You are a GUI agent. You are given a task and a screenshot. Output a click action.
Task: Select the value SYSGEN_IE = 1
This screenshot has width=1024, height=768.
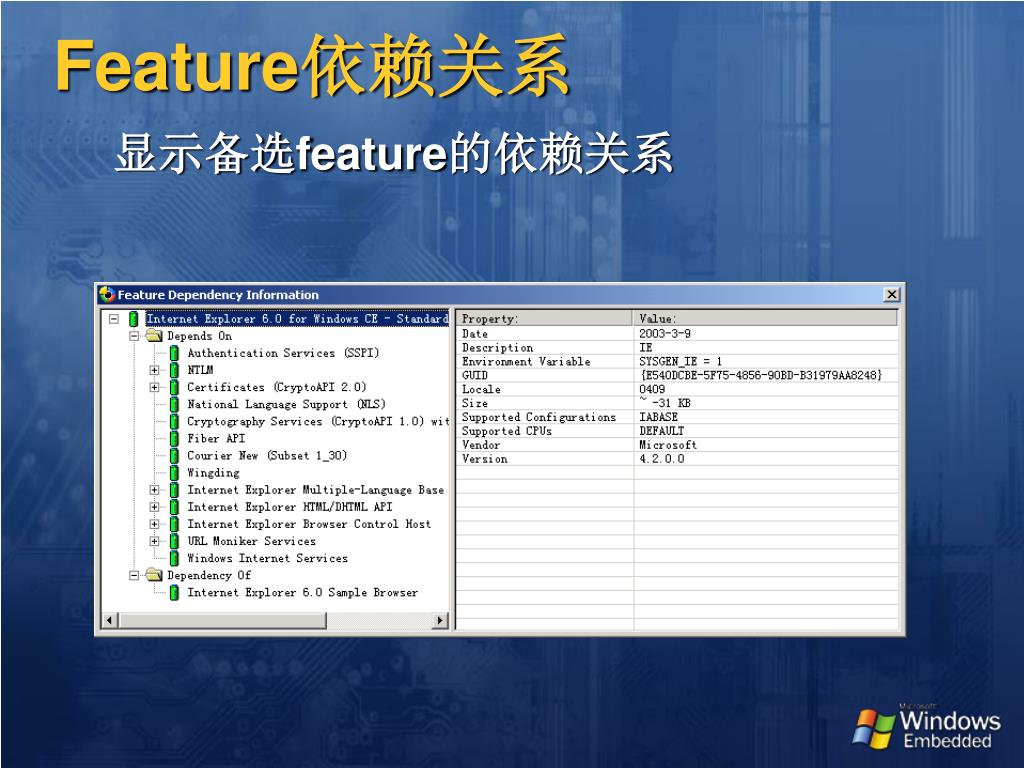[680, 361]
